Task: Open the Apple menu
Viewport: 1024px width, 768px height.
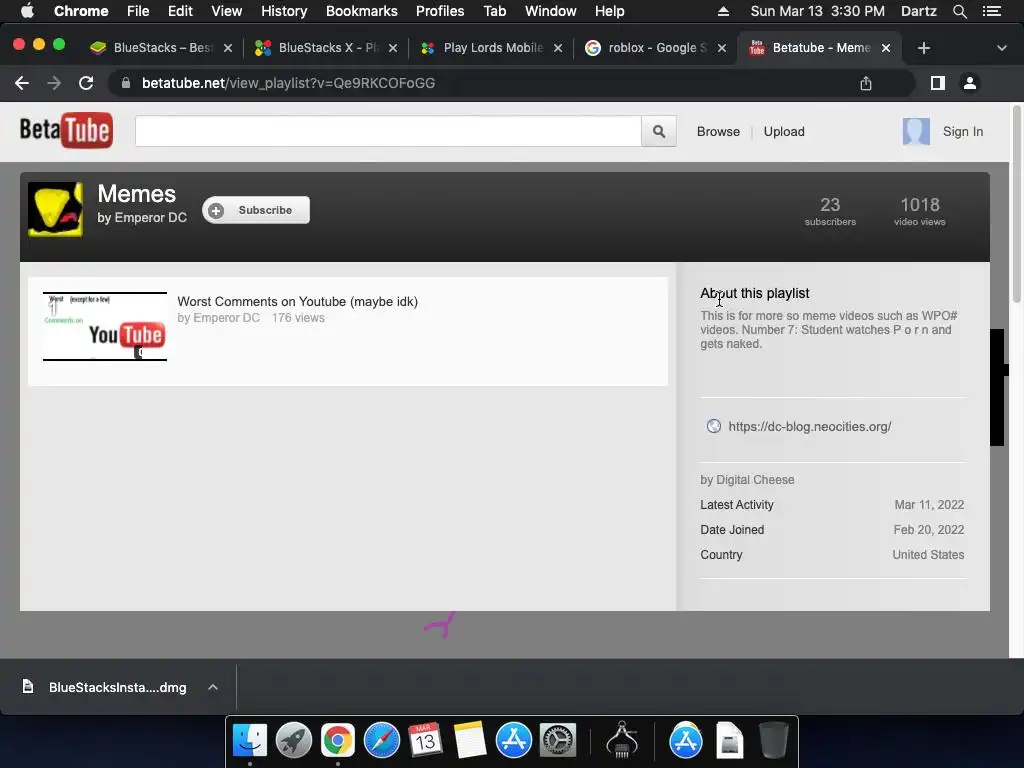Action: (27, 11)
